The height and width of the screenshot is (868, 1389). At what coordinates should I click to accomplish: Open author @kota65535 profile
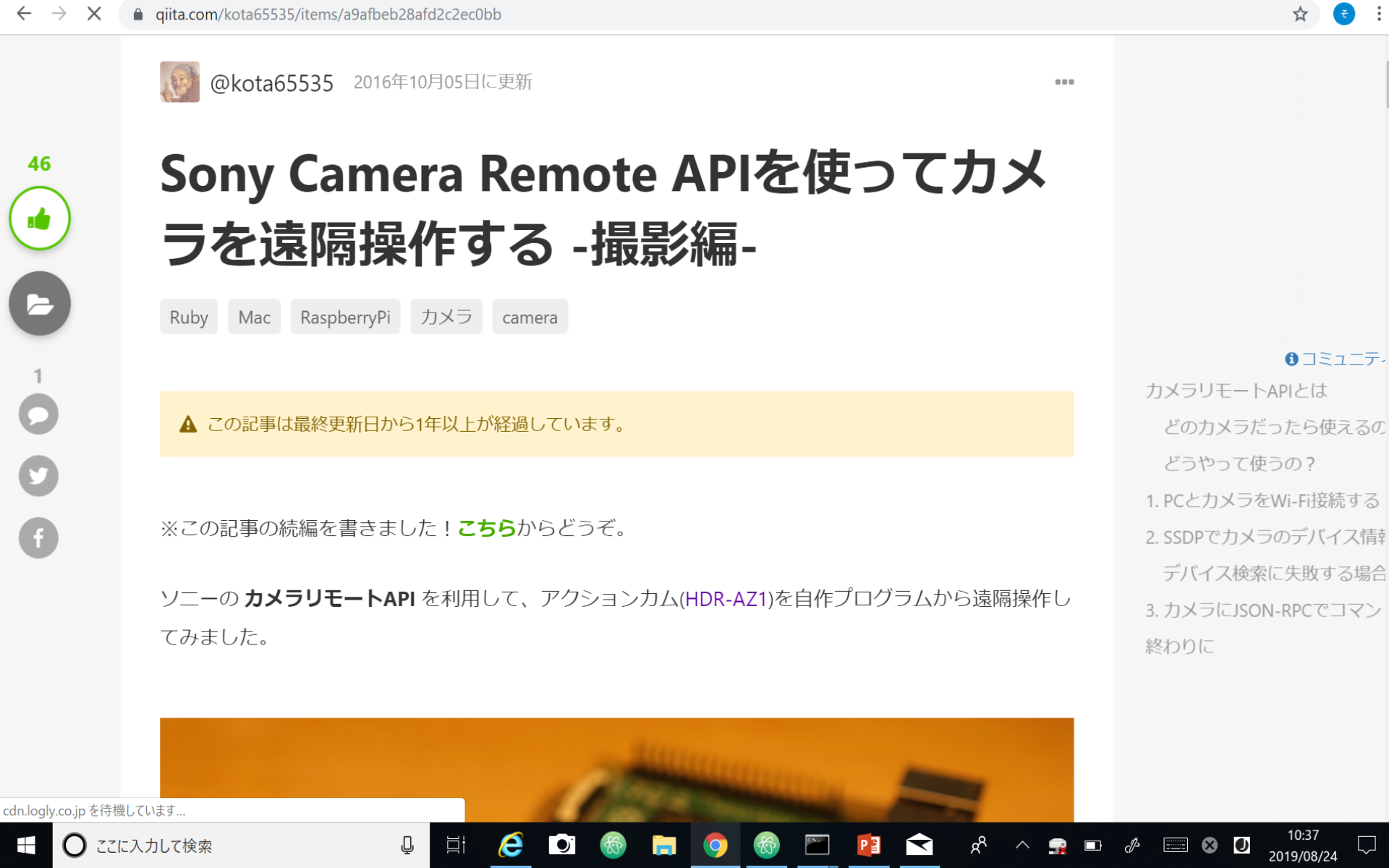click(271, 82)
